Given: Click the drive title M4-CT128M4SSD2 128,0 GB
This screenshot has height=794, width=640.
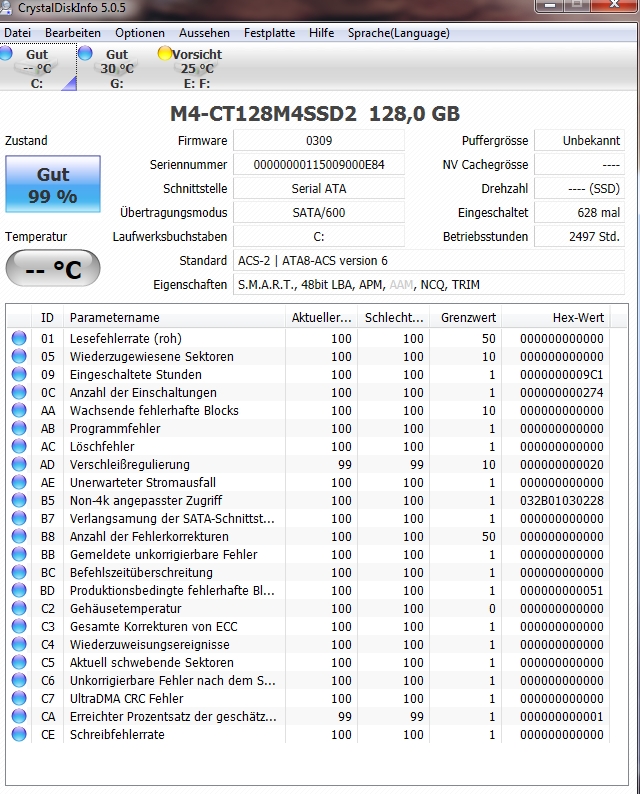Looking at the screenshot, I should click(x=315, y=113).
